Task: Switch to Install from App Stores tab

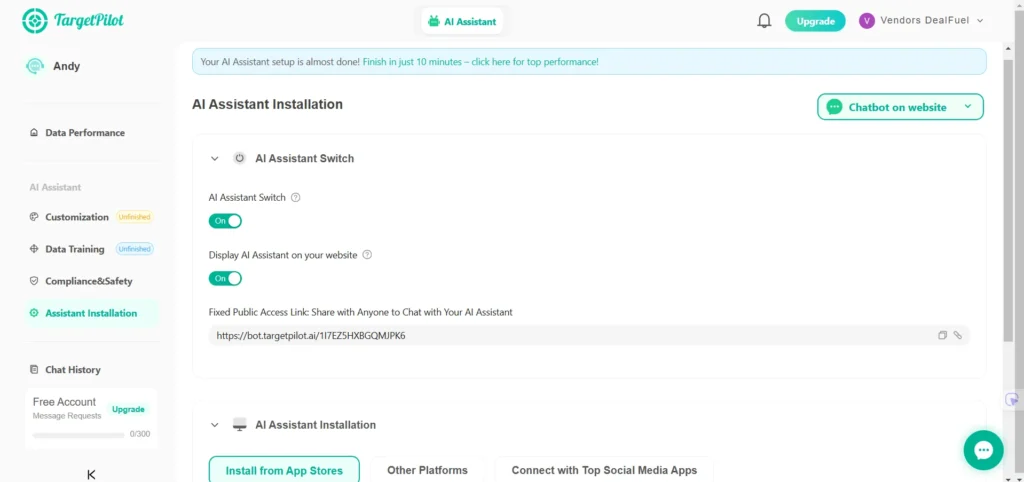Action: pyautogui.click(x=284, y=470)
